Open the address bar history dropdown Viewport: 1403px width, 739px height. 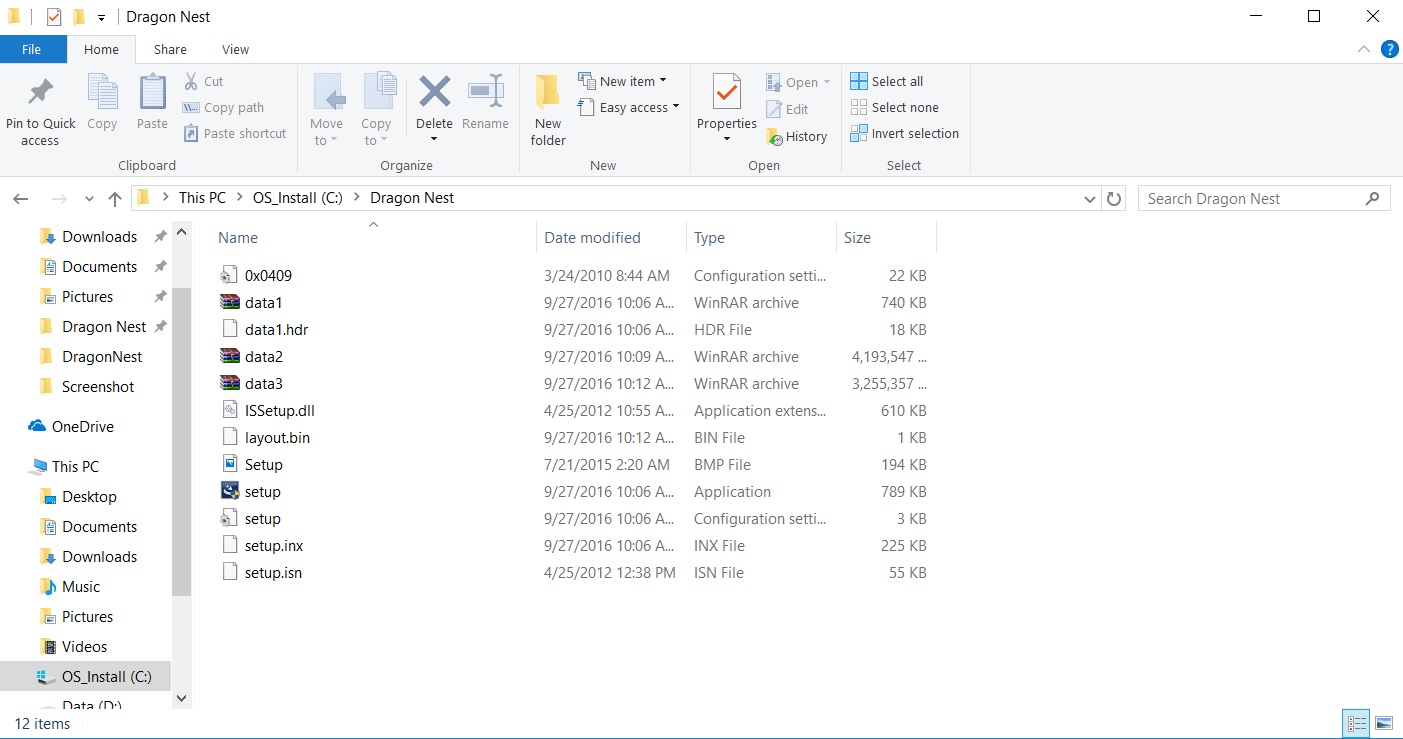[1090, 199]
